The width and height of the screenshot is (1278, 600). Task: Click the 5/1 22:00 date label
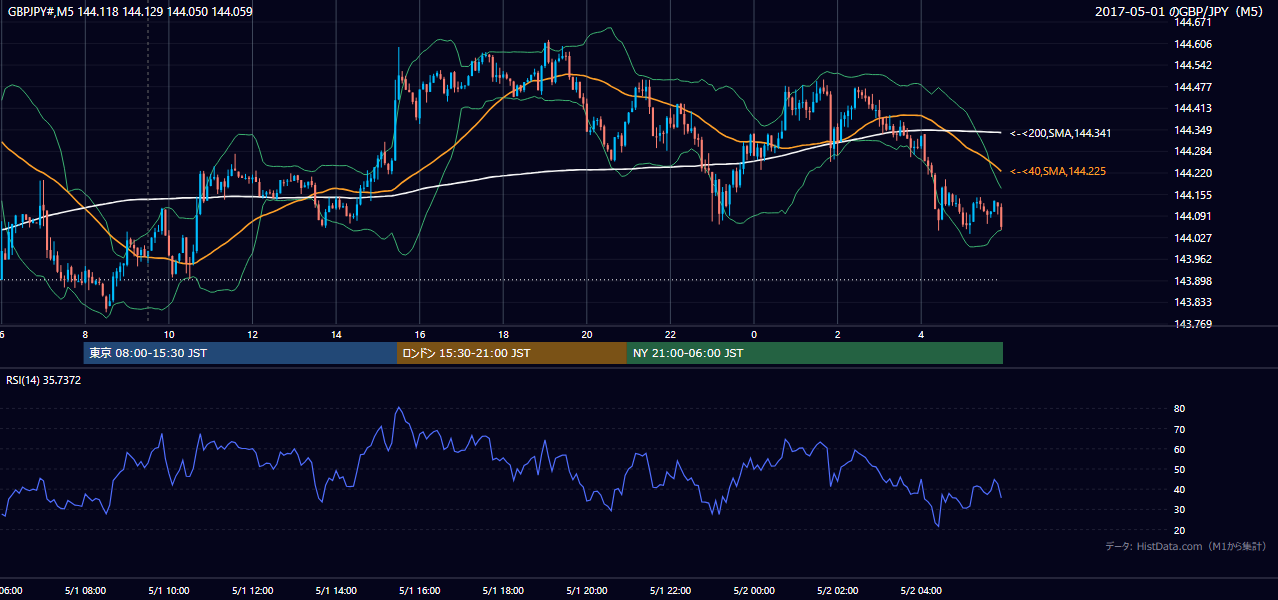[x=670, y=591]
